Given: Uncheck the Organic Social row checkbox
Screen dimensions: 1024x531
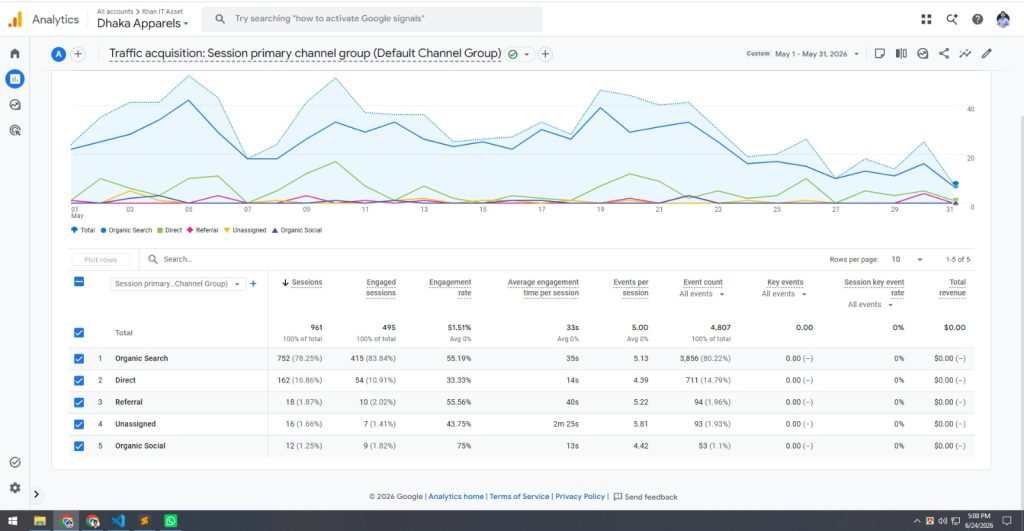Looking at the screenshot, I should coord(79,446).
